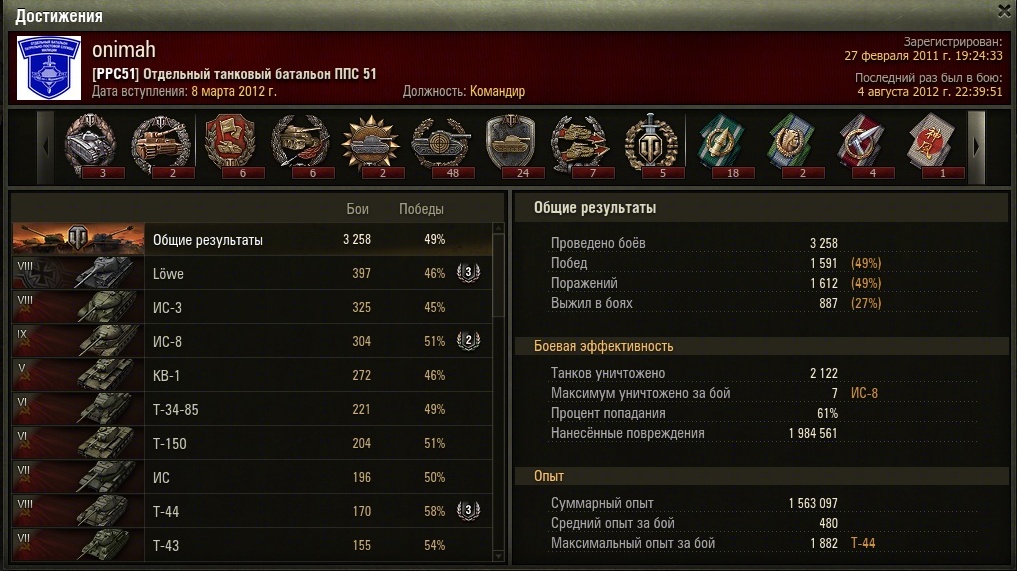Screen dimensions: 1017x571
Task: Sort by the Победы column header
Action: pyautogui.click(x=421, y=209)
